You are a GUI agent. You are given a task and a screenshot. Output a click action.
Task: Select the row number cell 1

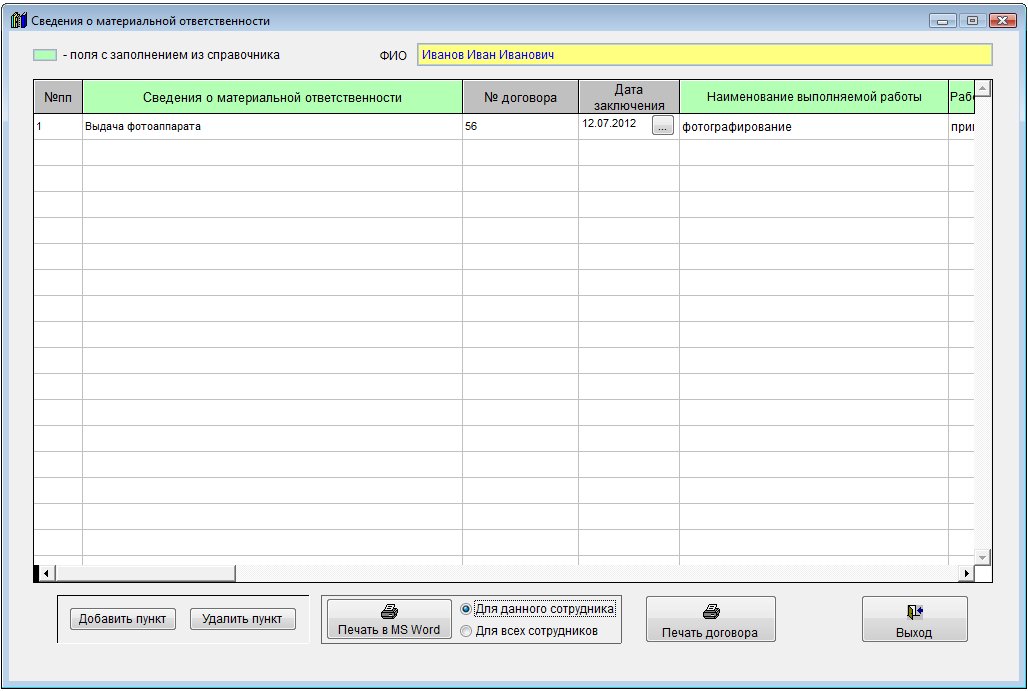click(58, 127)
